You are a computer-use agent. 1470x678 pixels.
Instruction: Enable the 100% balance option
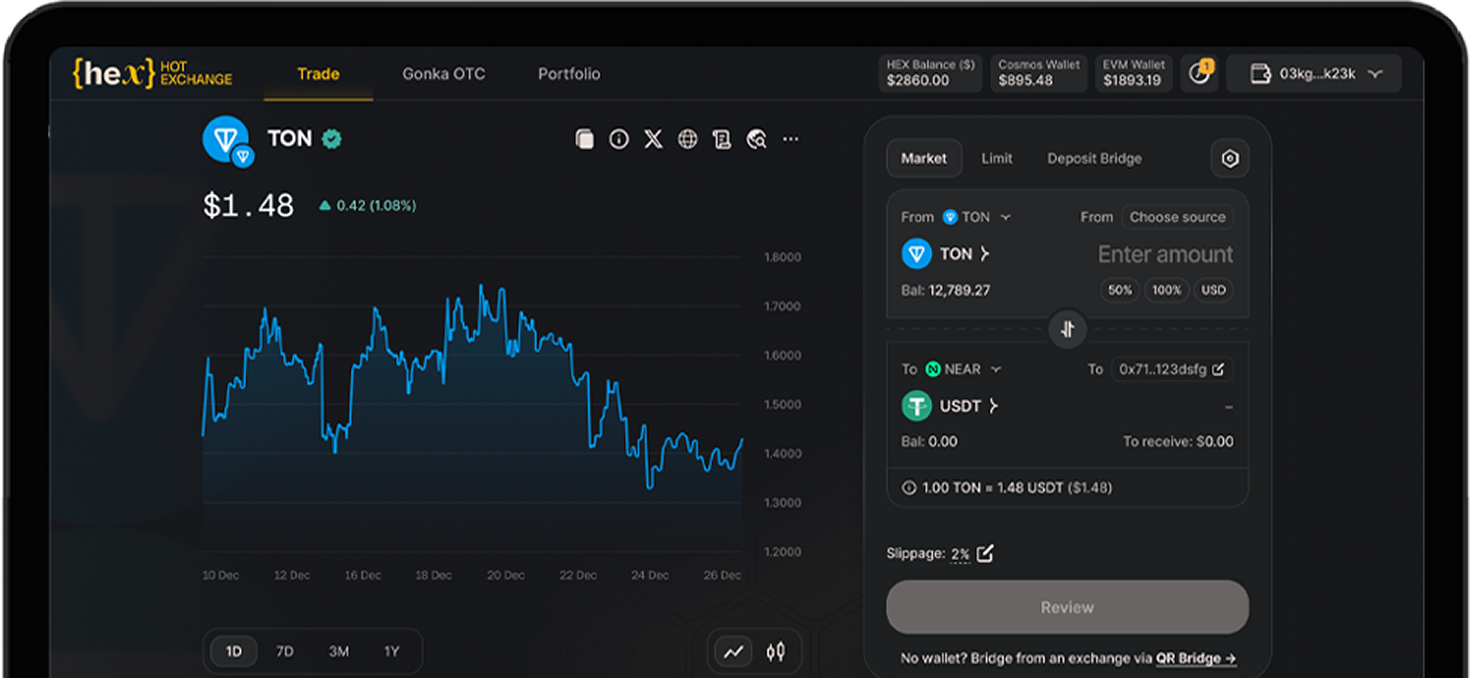(x=1166, y=290)
